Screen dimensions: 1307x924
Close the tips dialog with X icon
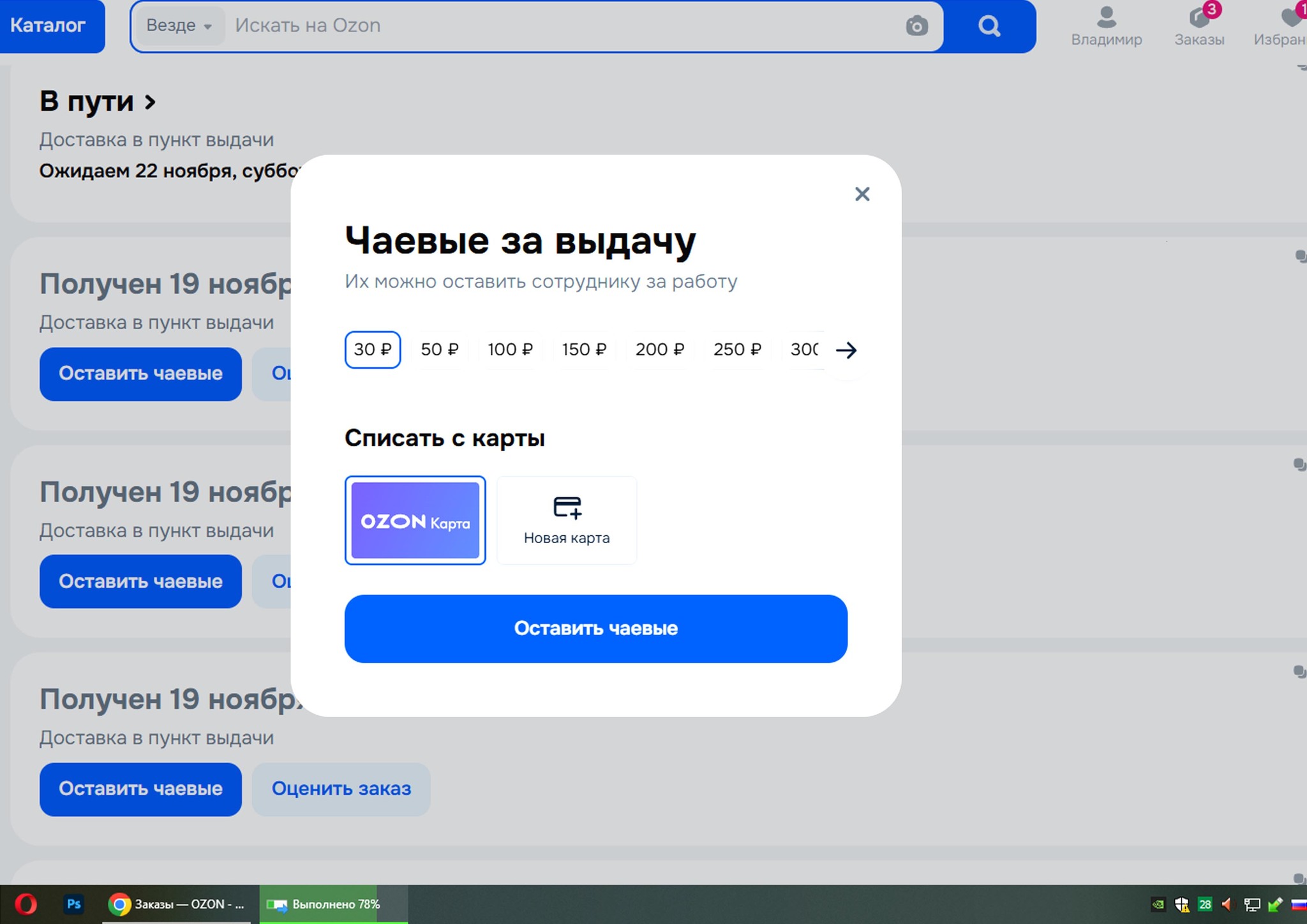(x=862, y=194)
